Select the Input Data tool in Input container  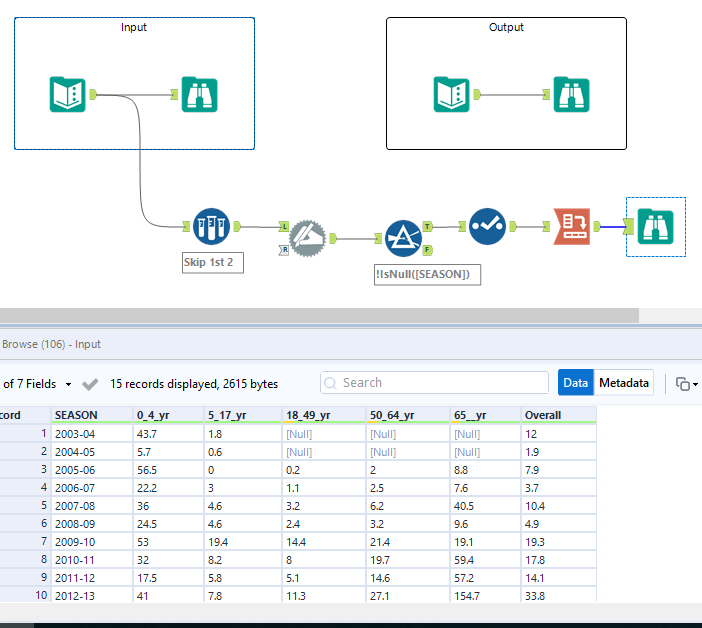pyautogui.click(x=67, y=94)
